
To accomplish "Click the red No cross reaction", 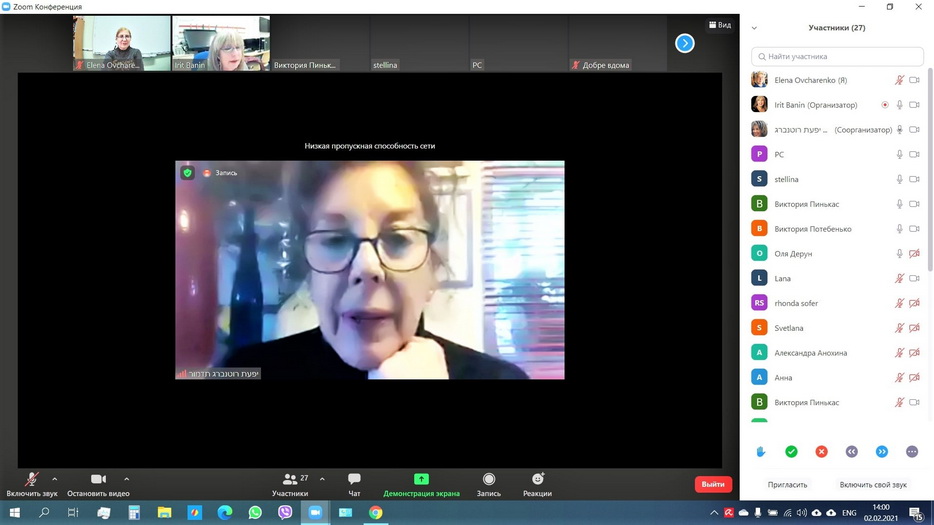I will tap(821, 452).
